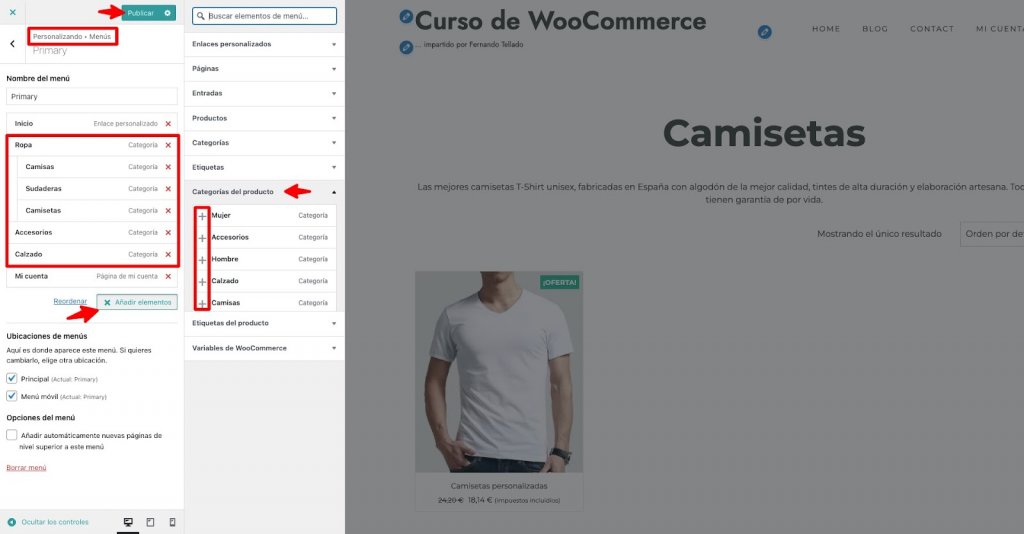Focus the Nombre del menú field
The image size is (1024, 534).
tap(91, 97)
